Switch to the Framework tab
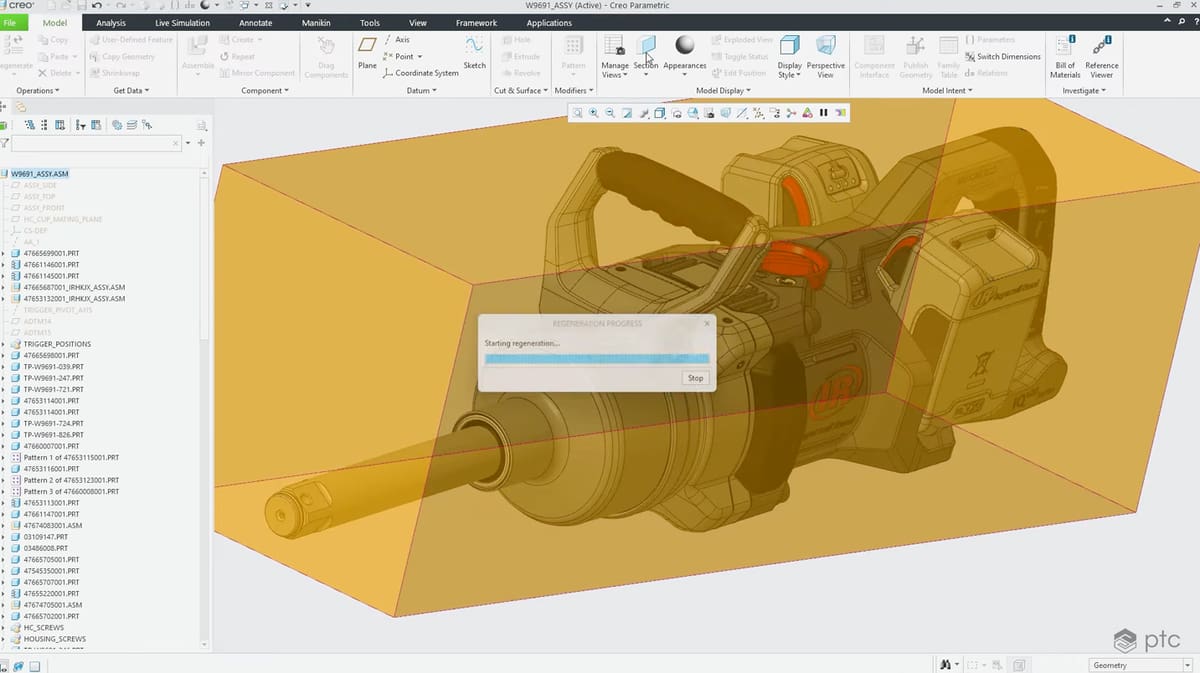Image resolution: width=1200 pixels, height=673 pixels. click(x=476, y=22)
